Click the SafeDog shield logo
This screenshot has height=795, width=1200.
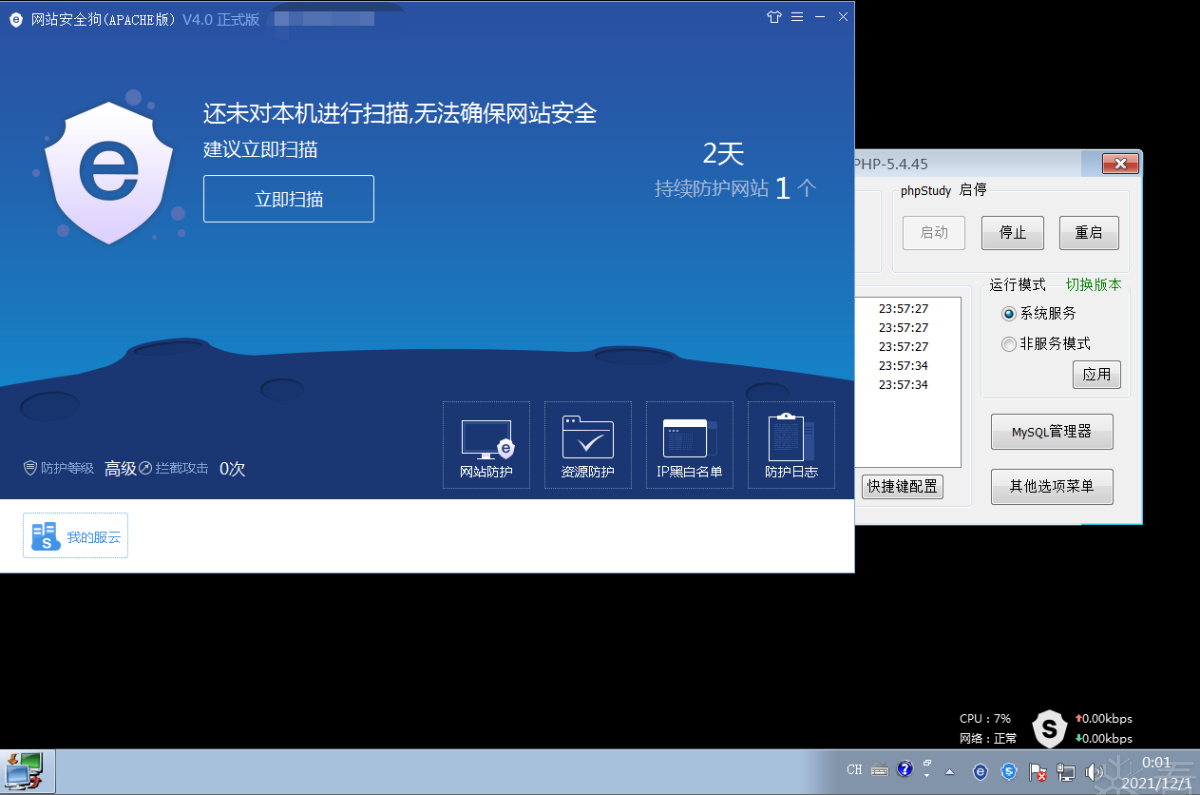tap(107, 171)
